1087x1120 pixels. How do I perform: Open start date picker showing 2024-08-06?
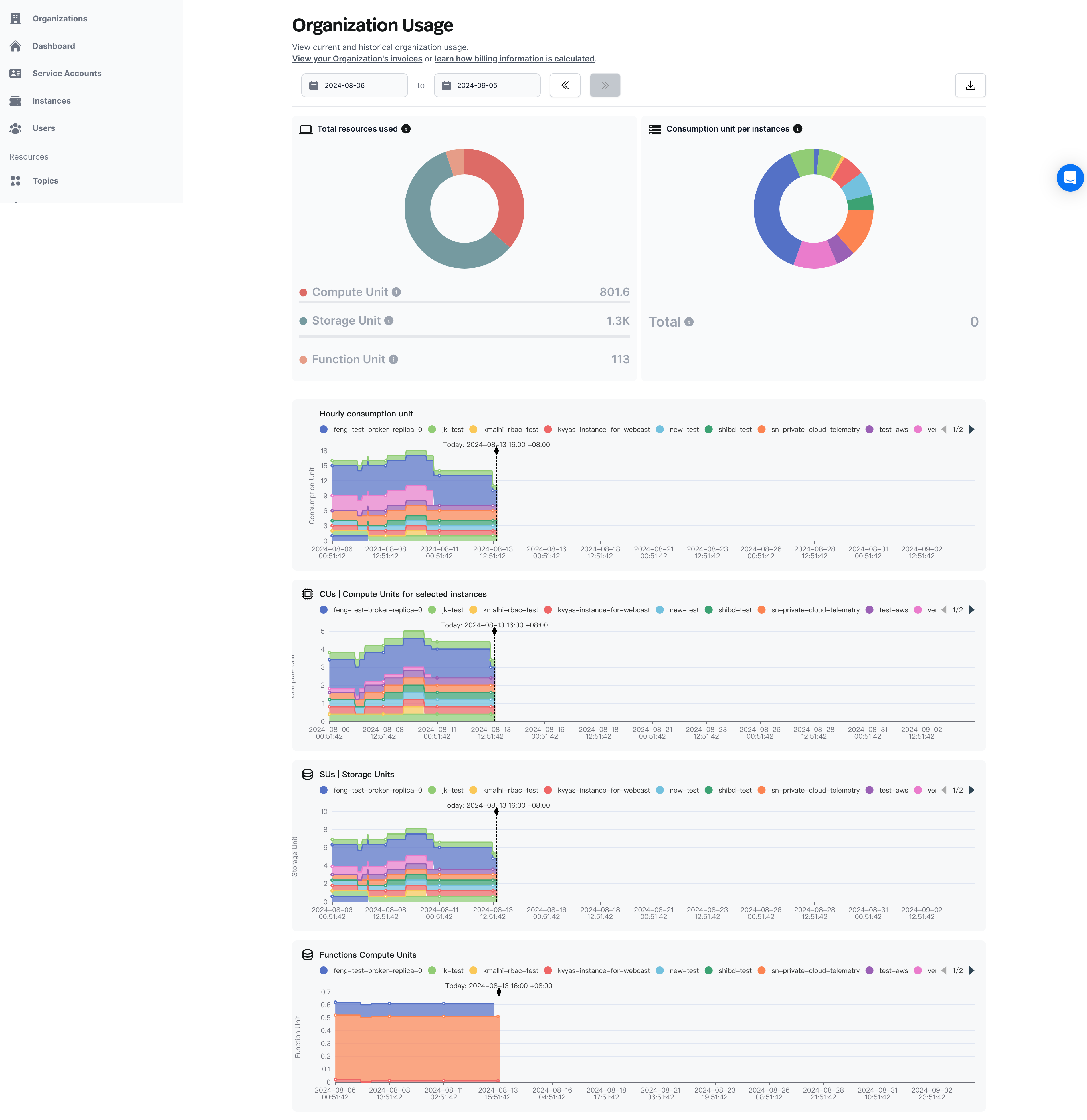[x=354, y=86]
